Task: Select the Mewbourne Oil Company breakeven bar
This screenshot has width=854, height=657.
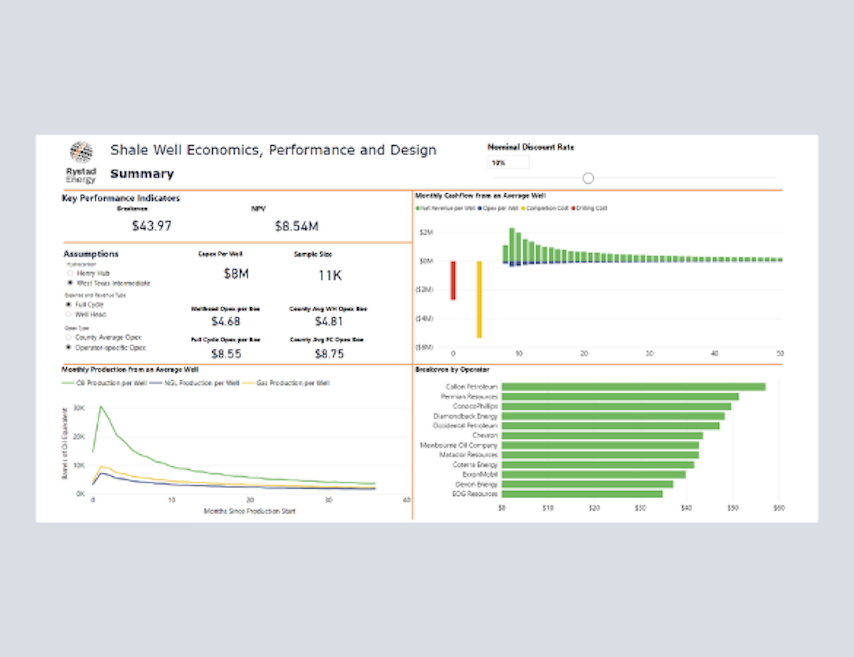Action: point(600,445)
